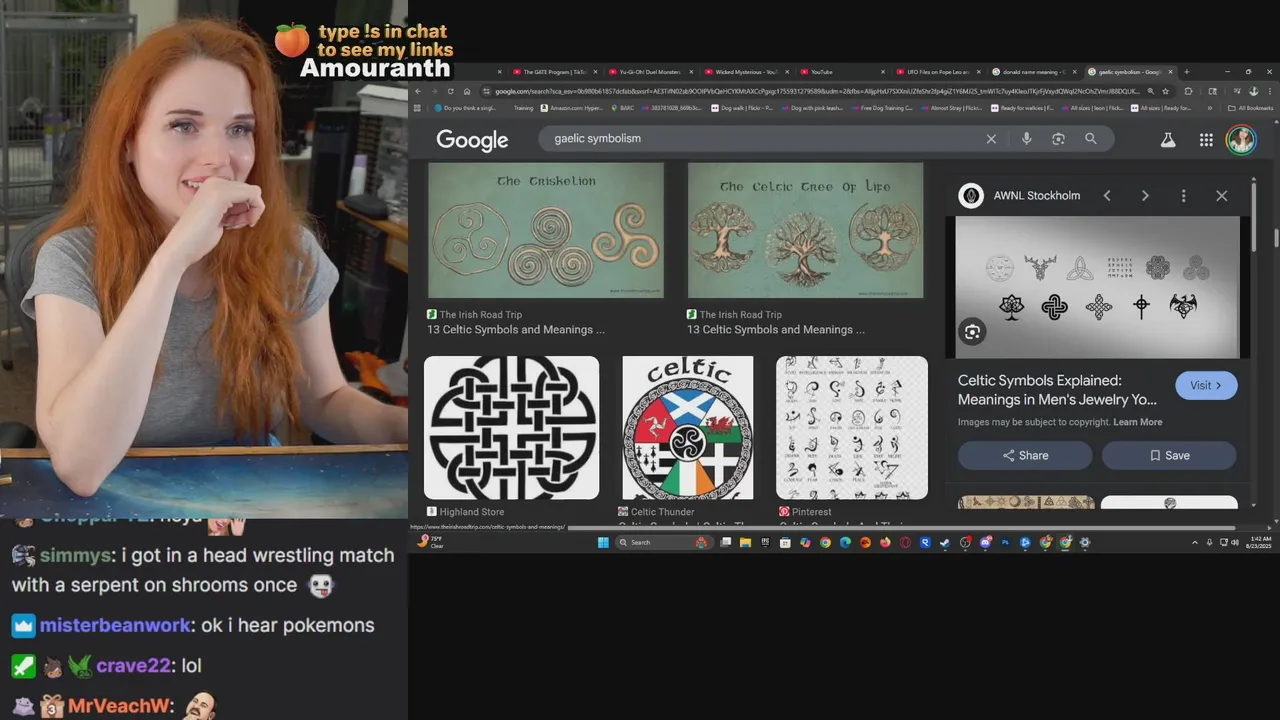This screenshot has height=720, width=1280.
Task: Open a new Chrome tab
Action: 1187,72
